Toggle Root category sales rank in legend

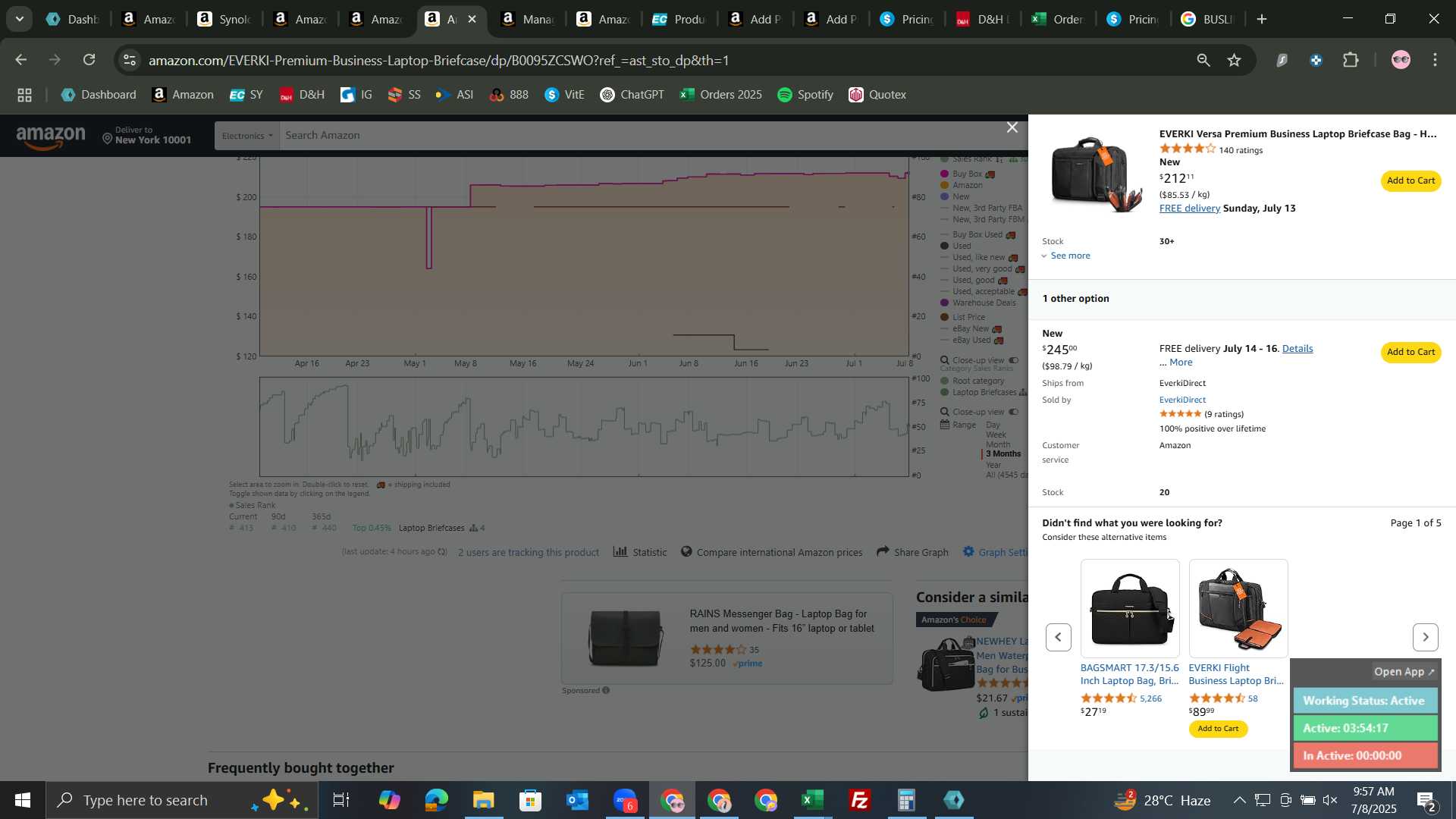click(x=972, y=381)
